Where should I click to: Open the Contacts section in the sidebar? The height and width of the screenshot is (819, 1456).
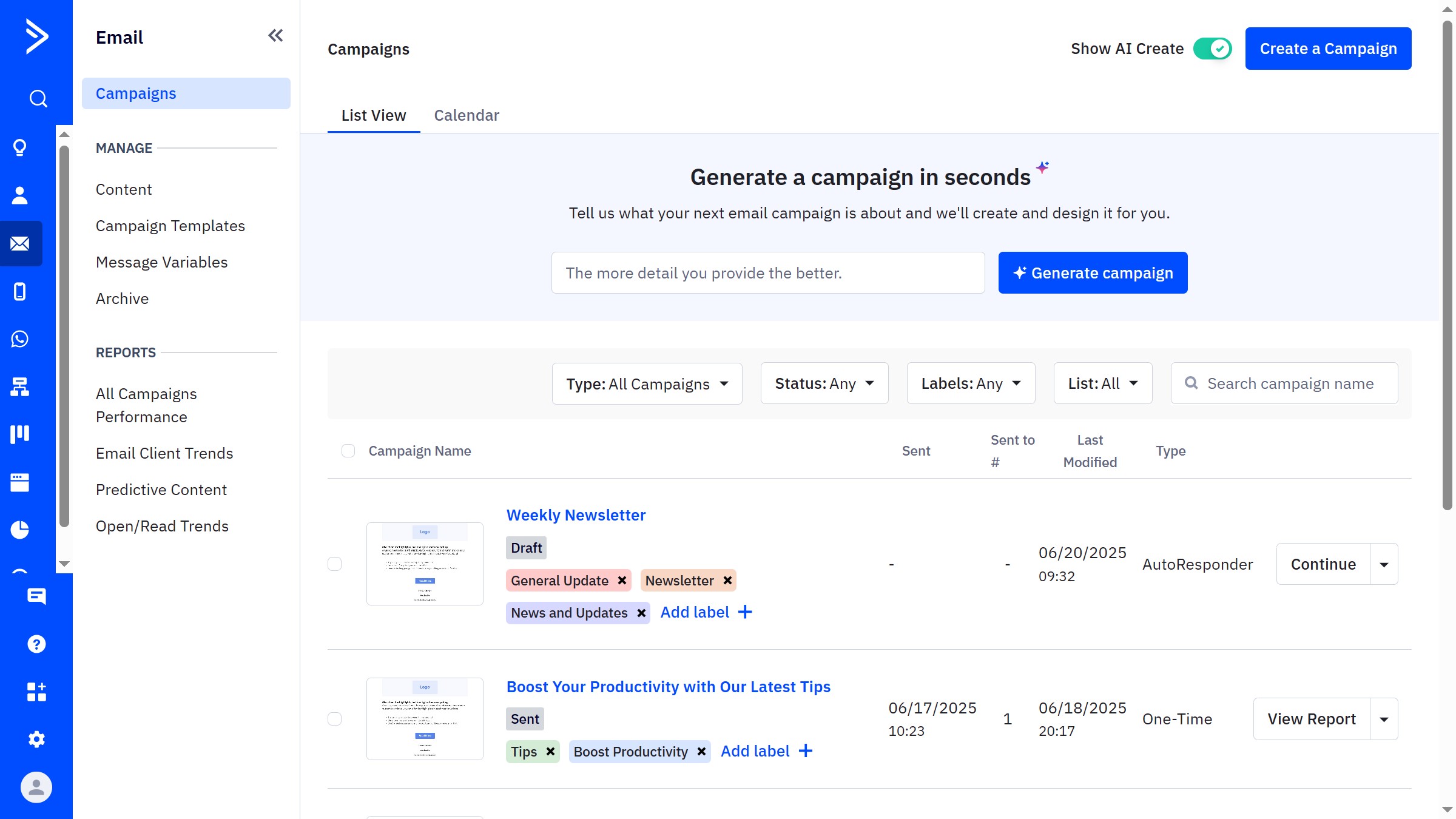[x=20, y=195]
